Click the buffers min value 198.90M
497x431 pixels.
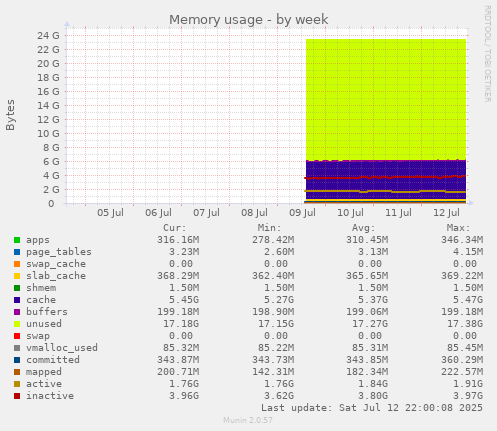[273, 312]
